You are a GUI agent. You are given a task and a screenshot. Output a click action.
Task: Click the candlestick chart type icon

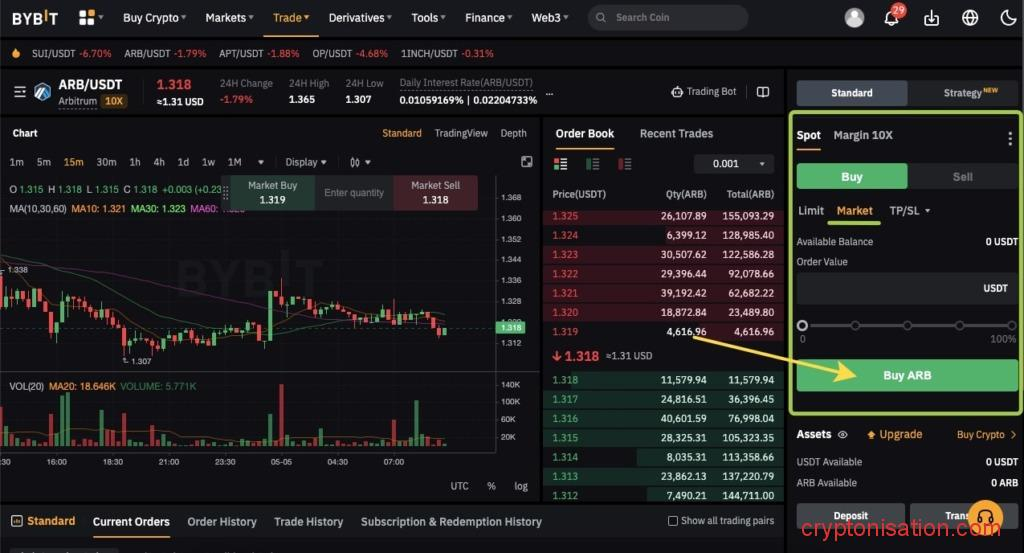coord(355,162)
